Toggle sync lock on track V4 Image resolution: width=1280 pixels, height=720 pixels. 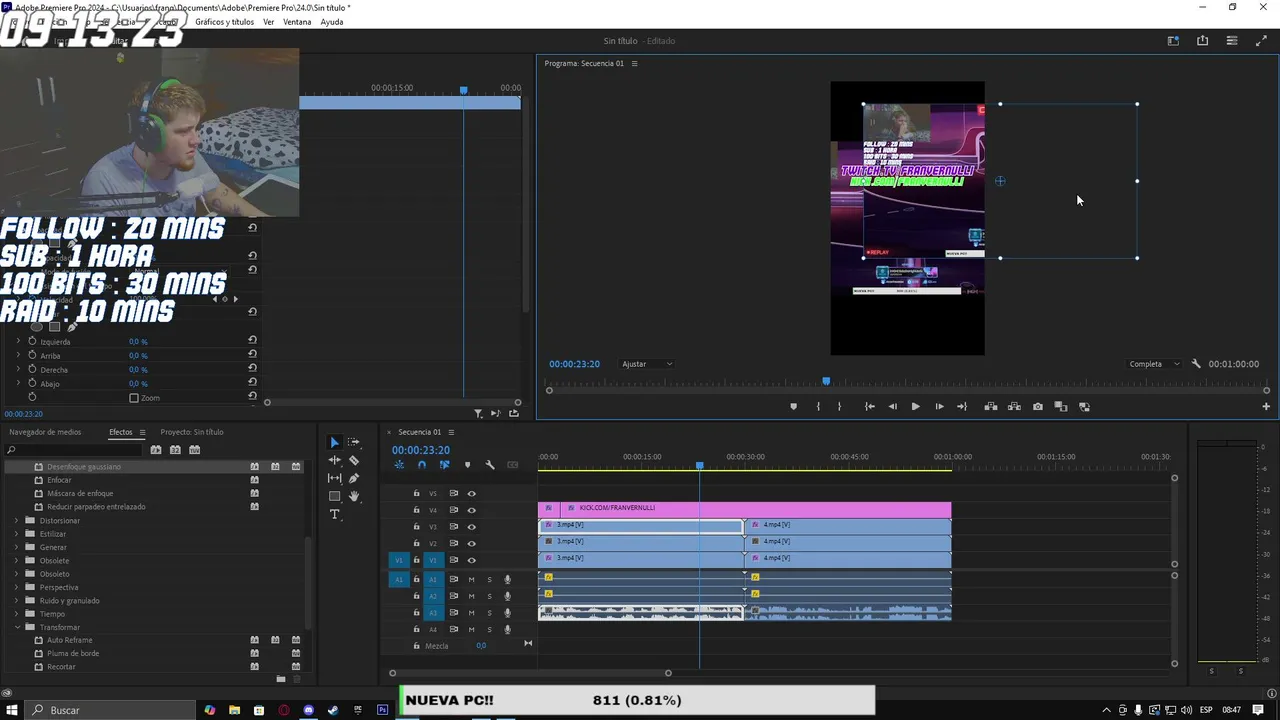[x=453, y=510]
